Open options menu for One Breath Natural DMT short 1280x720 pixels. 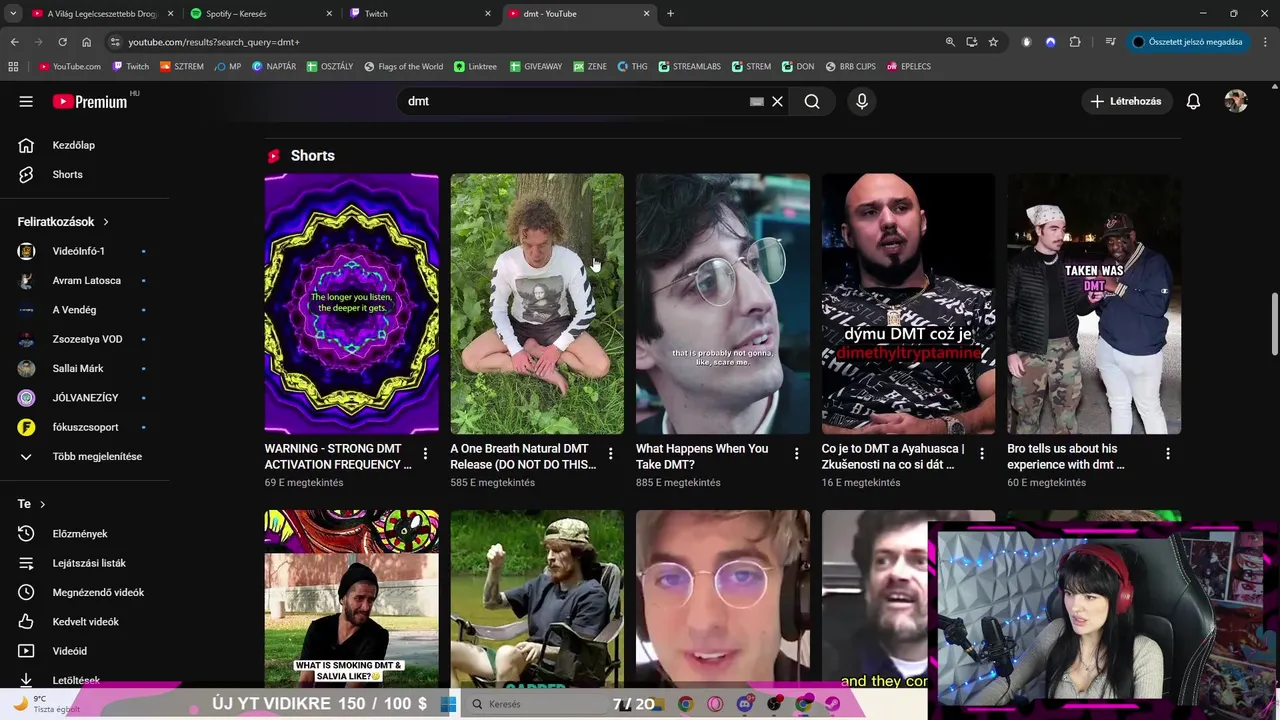coord(610,454)
